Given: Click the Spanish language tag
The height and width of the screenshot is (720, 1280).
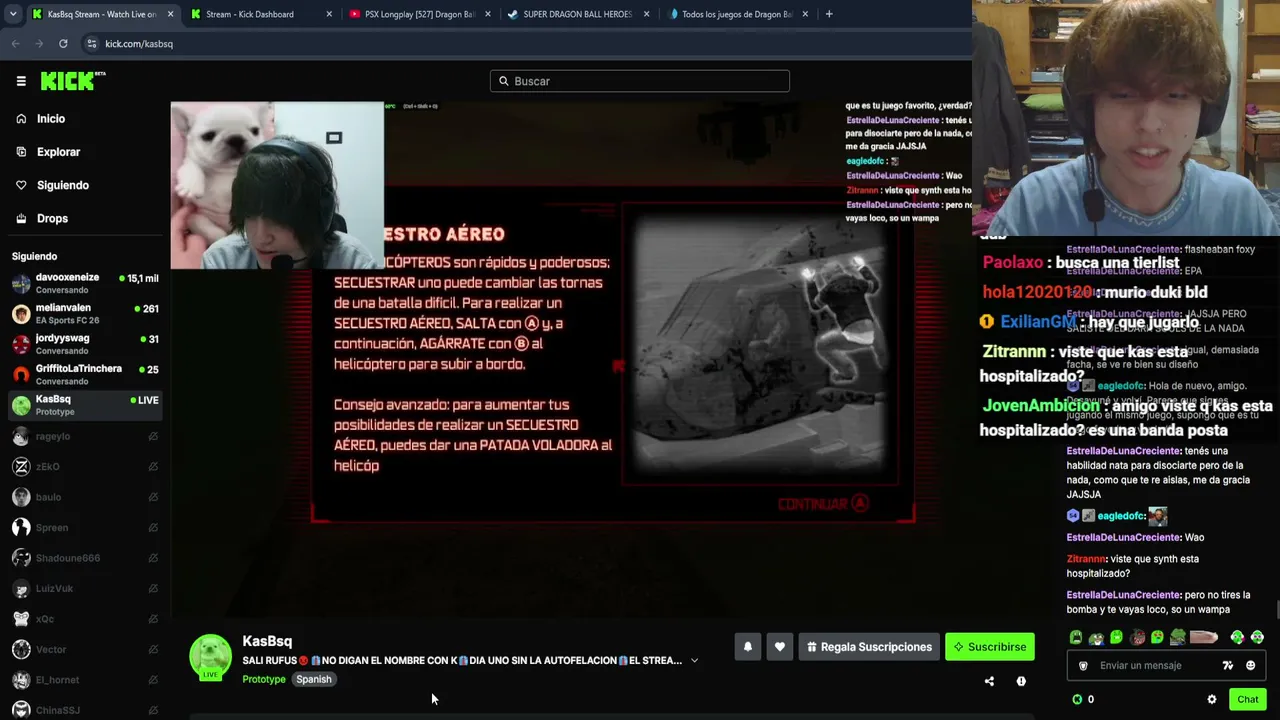Looking at the screenshot, I should pyautogui.click(x=313, y=680).
